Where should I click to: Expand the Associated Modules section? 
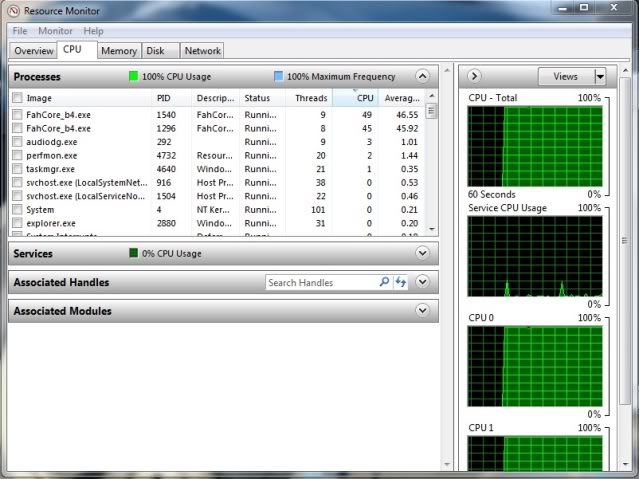(423, 311)
